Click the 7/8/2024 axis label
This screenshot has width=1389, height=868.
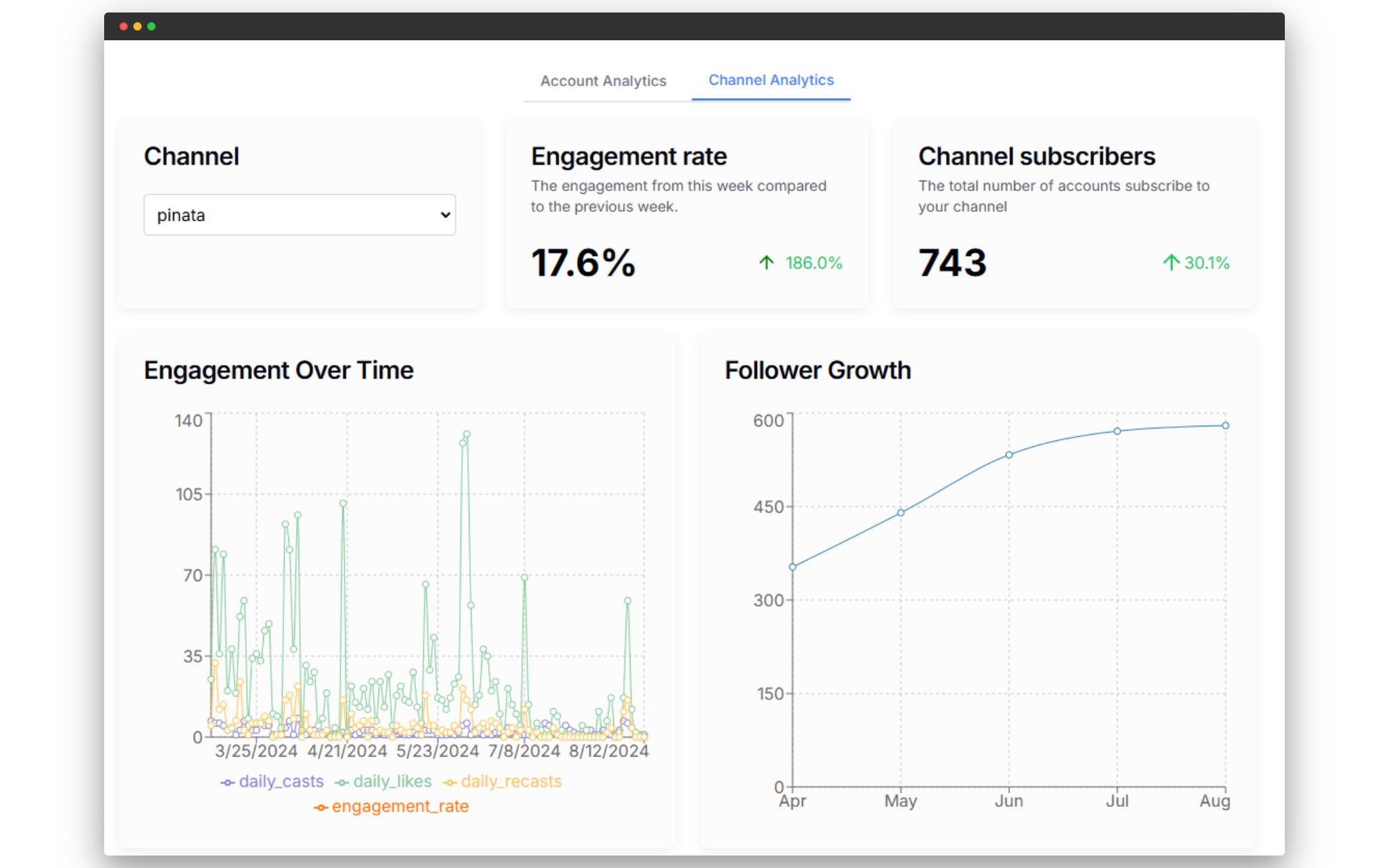coord(524,751)
